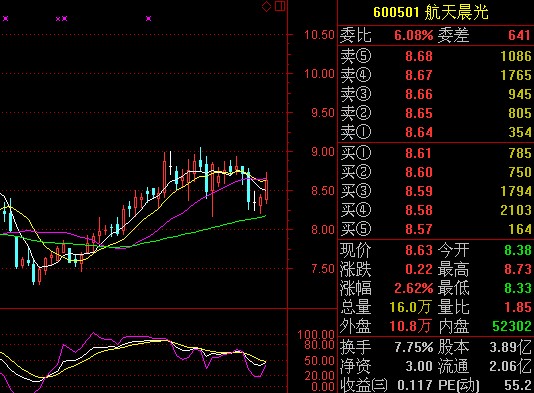This screenshot has height=393, width=534.
Task: Click the circled 5 icon next to 卖
Action: pyautogui.click(x=364, y=56)
